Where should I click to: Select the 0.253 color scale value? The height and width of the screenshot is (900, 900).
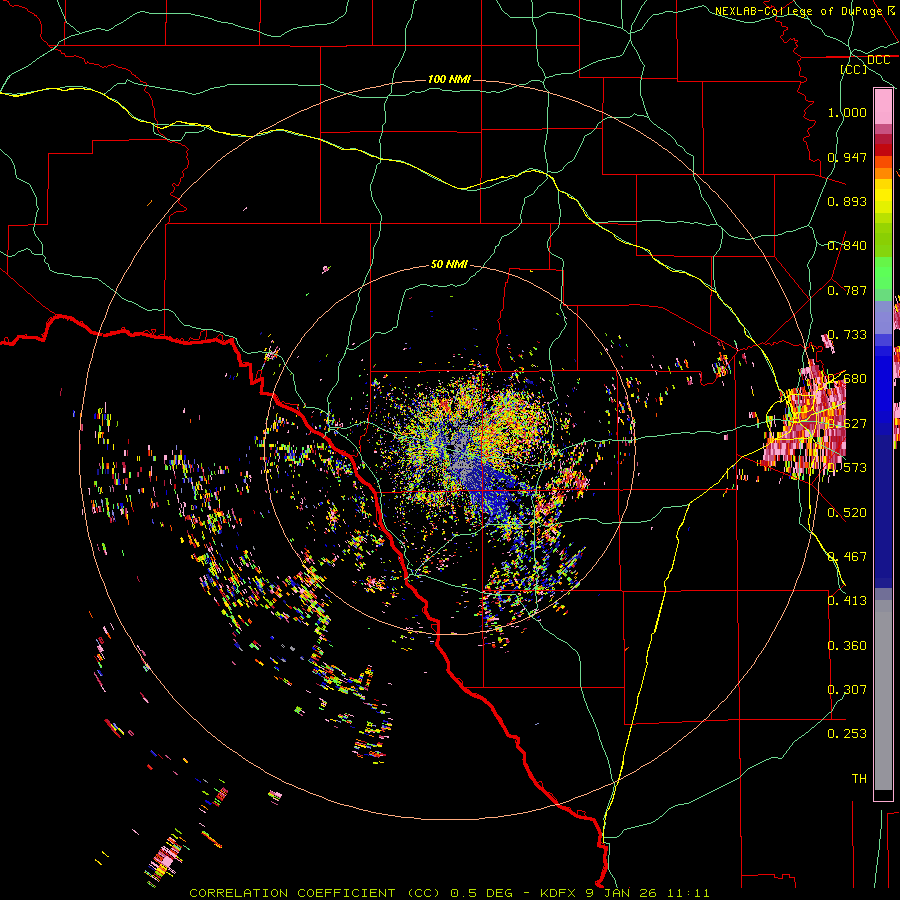click(847, 734)
